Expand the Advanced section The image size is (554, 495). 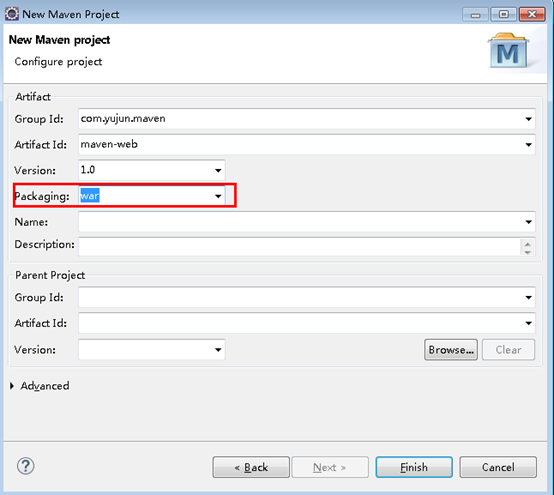[12, 386]
